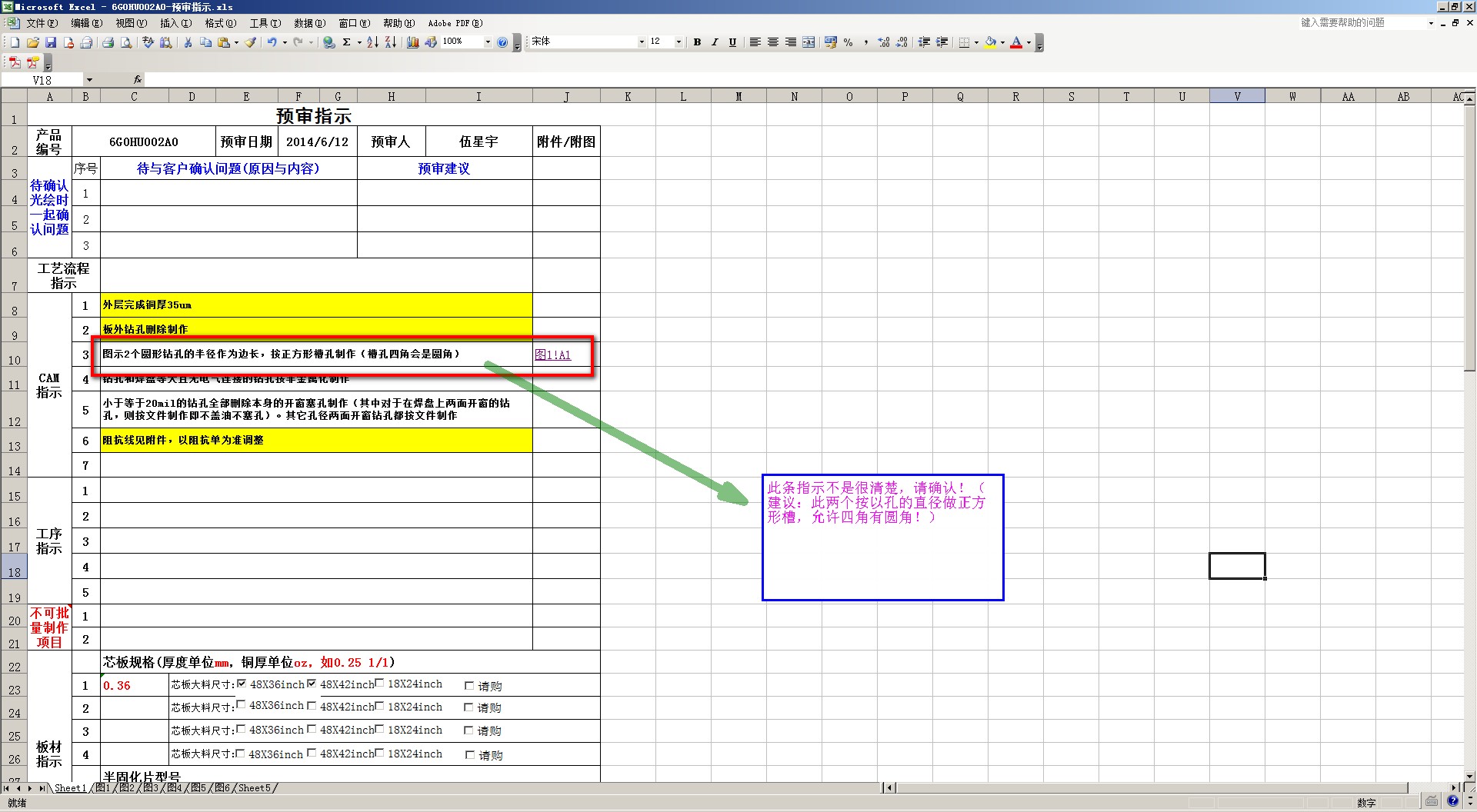Convert to Adobe PDF icon
Screen dimensions: 1477x812
(15, 62)
